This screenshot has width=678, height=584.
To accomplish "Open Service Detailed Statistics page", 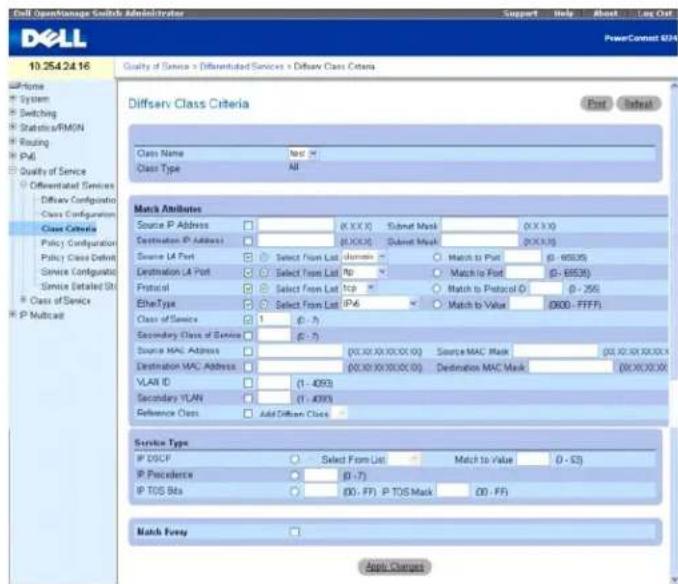I will [x=78, y=286].
